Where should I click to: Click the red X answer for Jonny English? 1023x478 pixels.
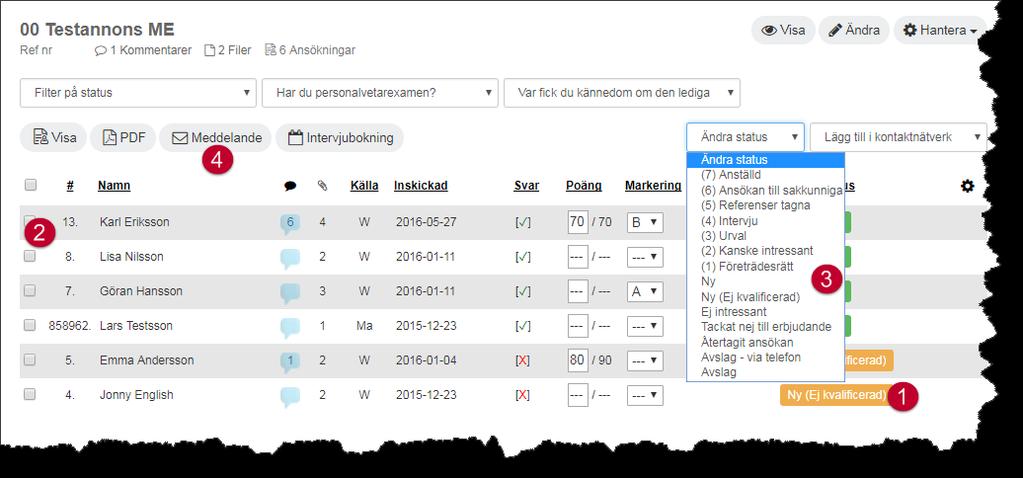(523, 395)
